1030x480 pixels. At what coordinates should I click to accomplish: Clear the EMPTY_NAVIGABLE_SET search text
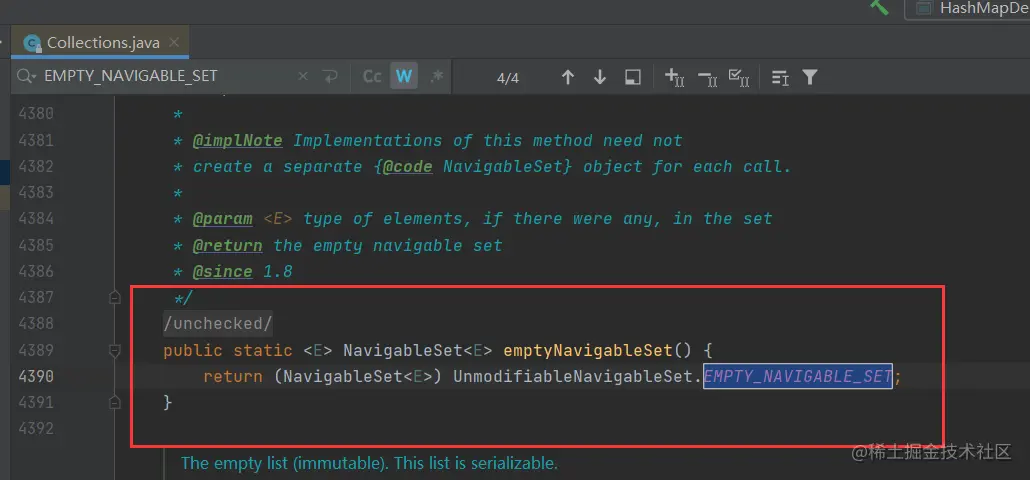[x=303, y=76]
